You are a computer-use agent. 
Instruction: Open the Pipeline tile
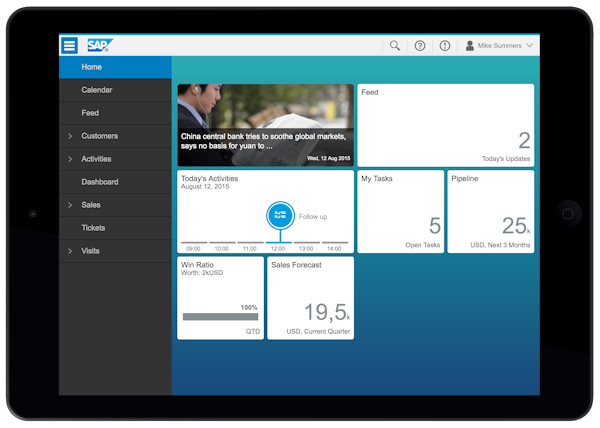[x=490, y=211]
